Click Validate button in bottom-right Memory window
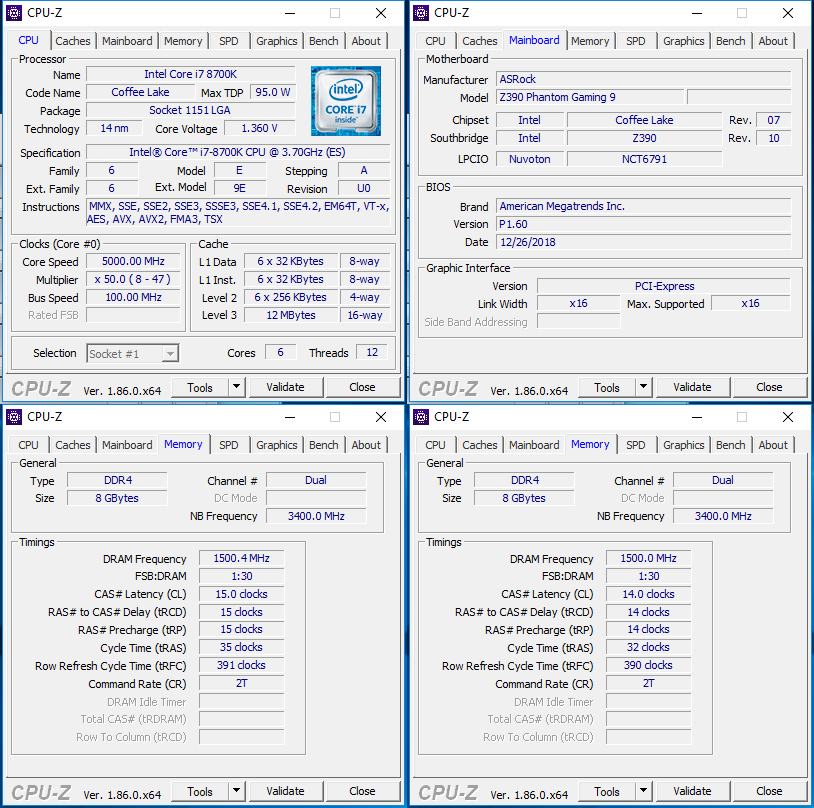This screenshot has height=808, width=814. [693, 791]
